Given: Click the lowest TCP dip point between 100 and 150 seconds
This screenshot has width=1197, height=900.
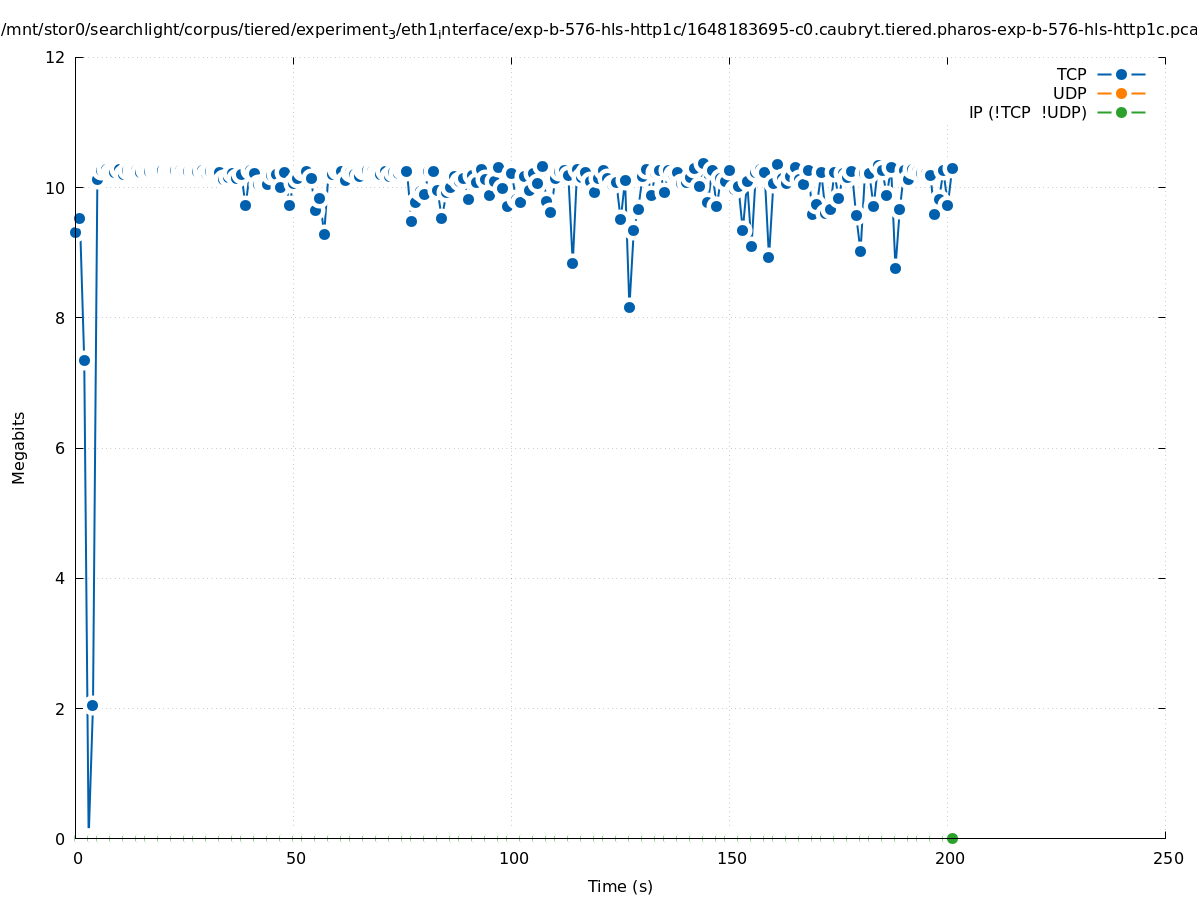Looking at the screenshot, I should [x=629, y=307].
